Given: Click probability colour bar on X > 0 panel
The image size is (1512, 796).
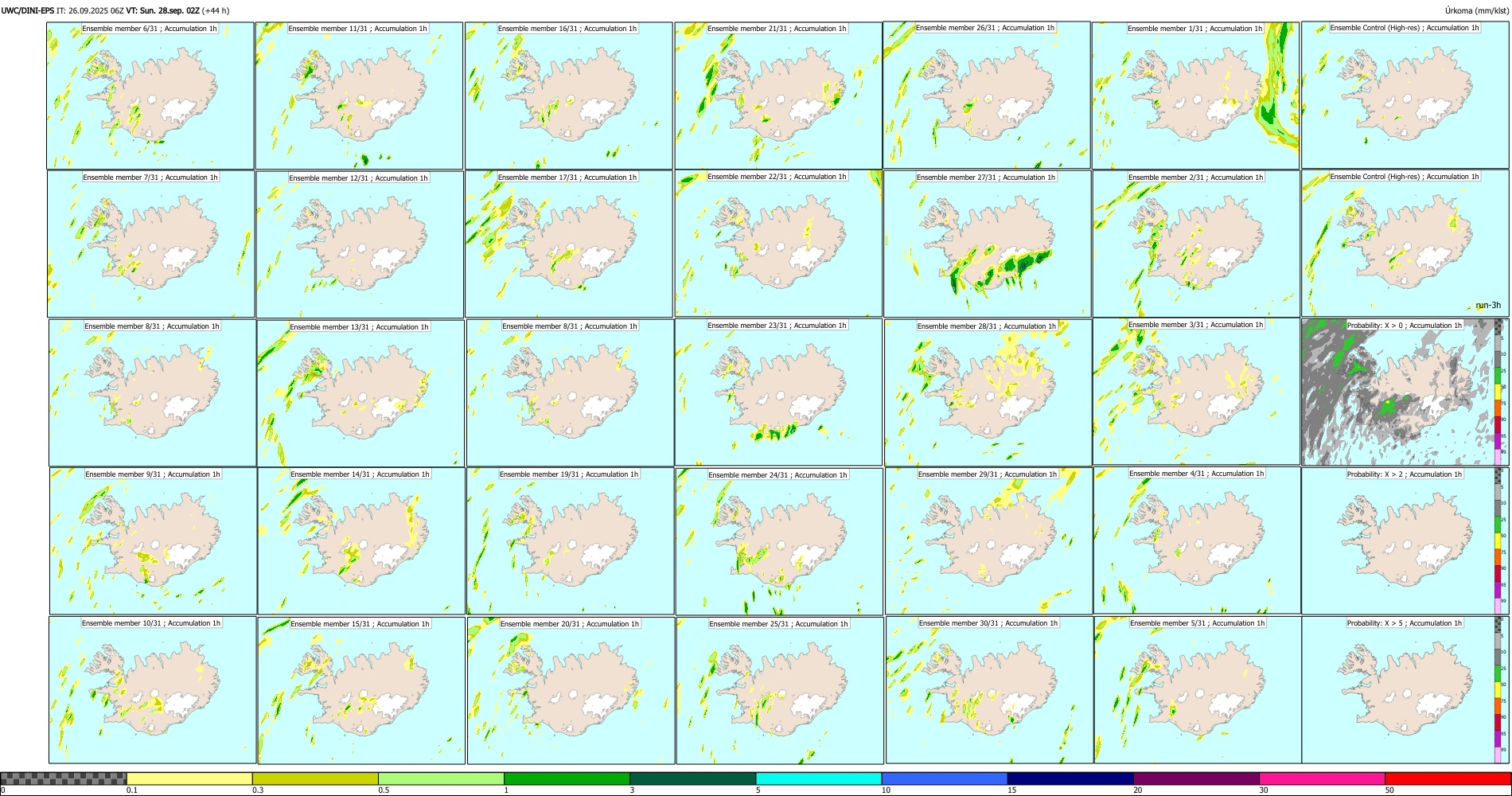Looking at the screenshot, I should pyautogui.click(x=1498, y=392).
